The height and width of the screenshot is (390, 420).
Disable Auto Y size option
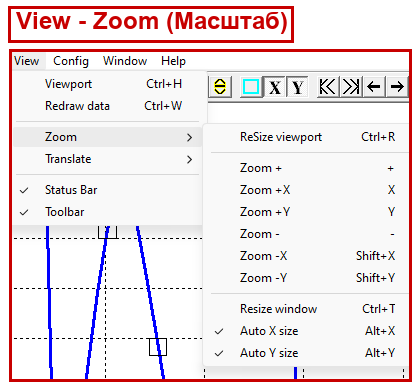tap(306, 353)
